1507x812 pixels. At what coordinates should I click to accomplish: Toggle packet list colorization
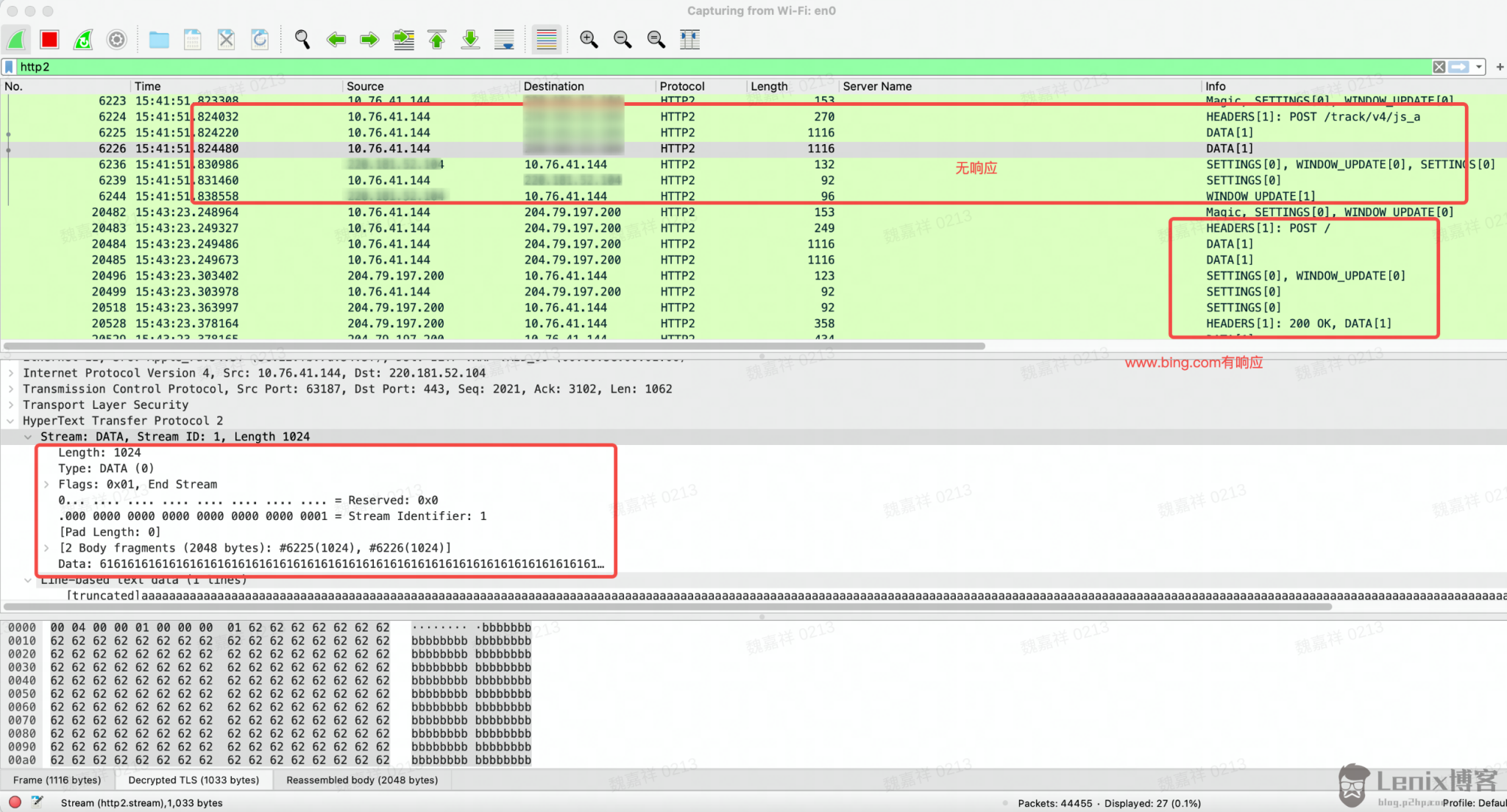(546, 40)
